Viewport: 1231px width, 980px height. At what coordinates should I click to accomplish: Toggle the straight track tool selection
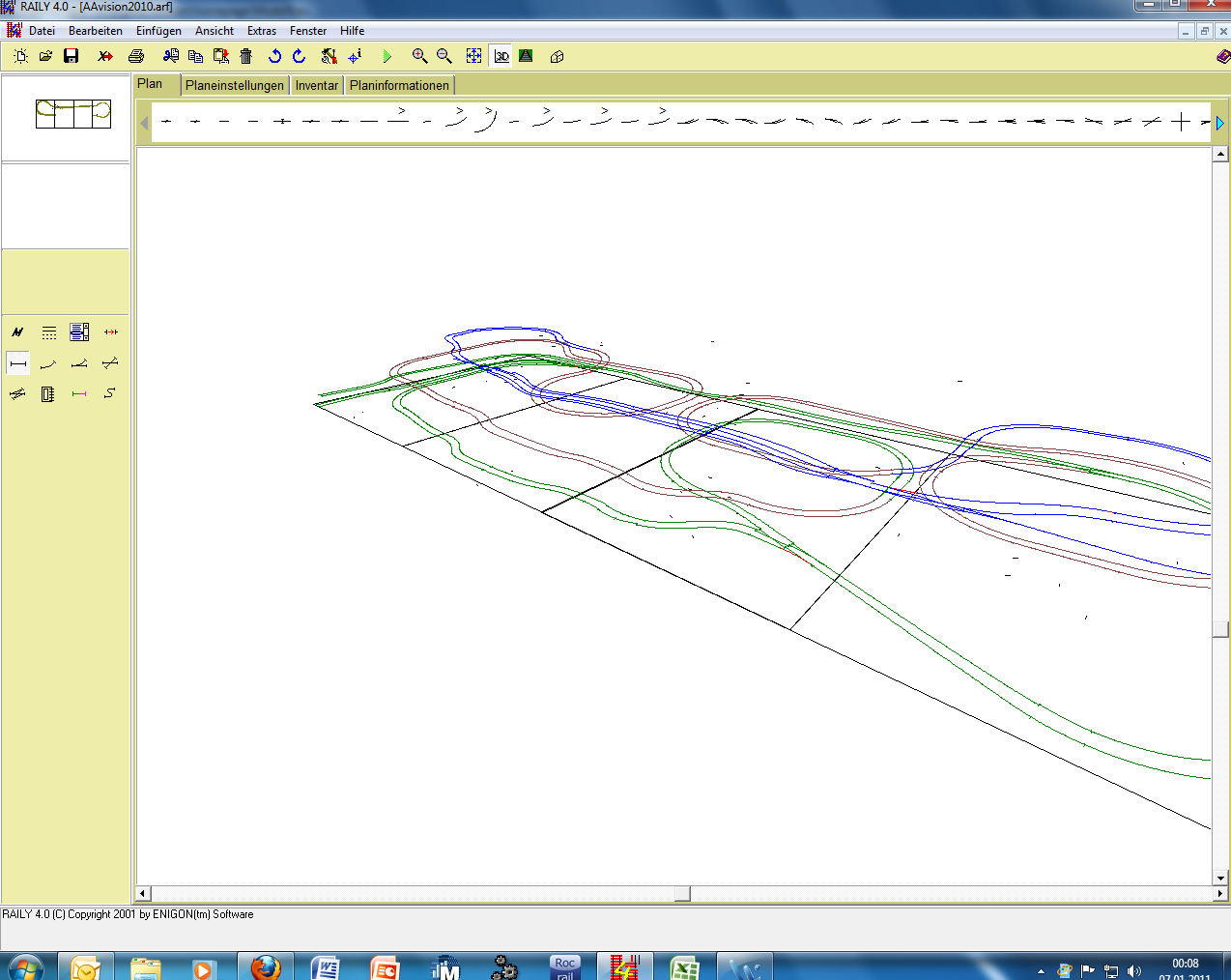(18, 363)
